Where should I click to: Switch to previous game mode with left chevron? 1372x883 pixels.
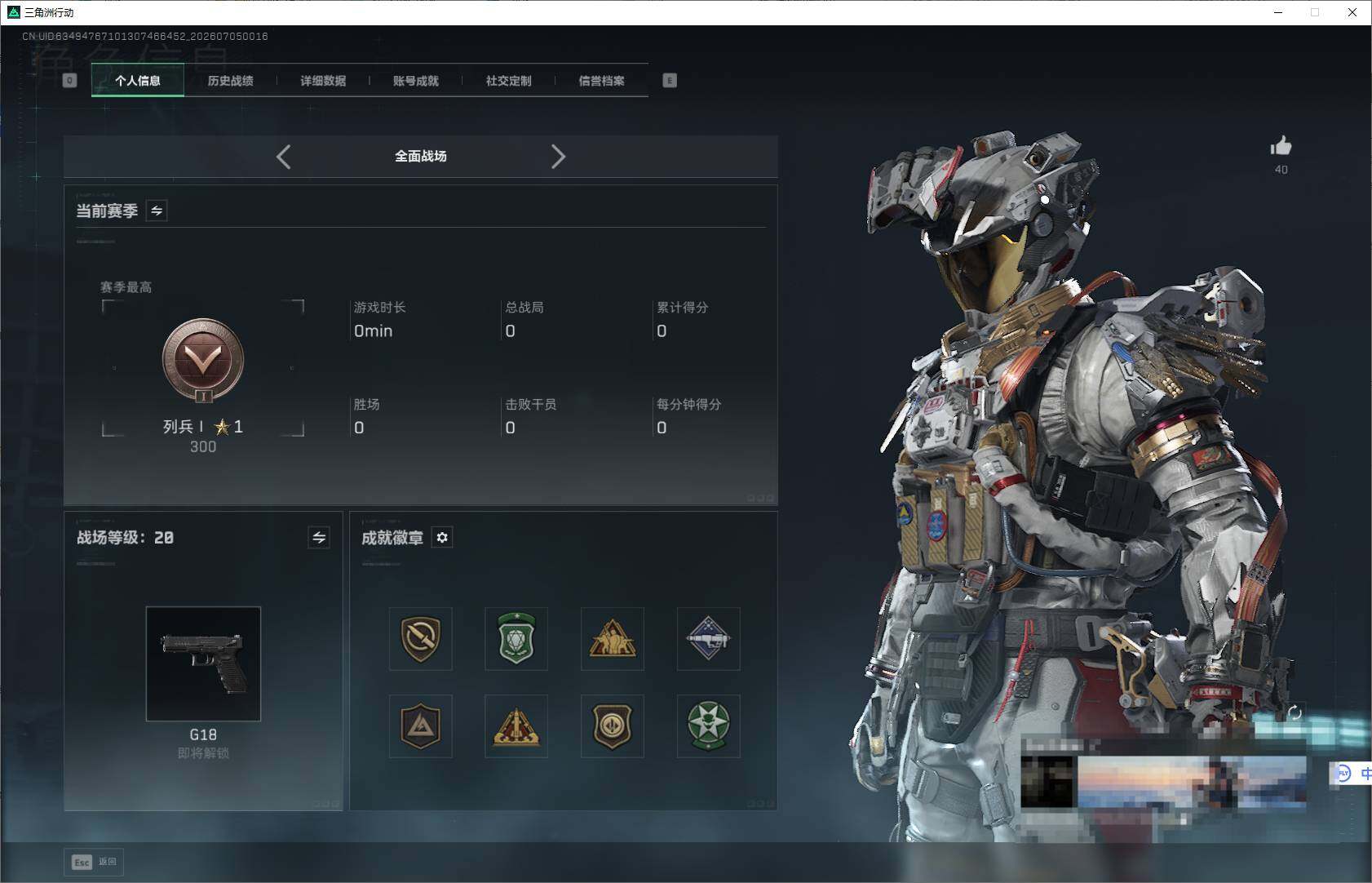pos(283,157)
